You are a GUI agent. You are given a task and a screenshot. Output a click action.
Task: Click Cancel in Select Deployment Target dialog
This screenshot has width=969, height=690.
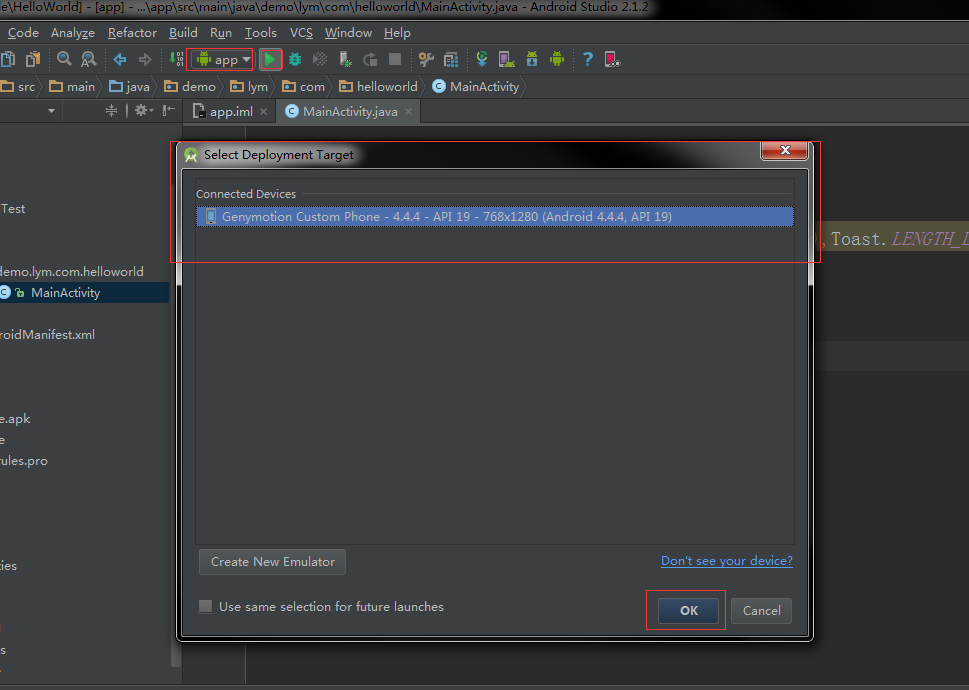tap(761, 610)
